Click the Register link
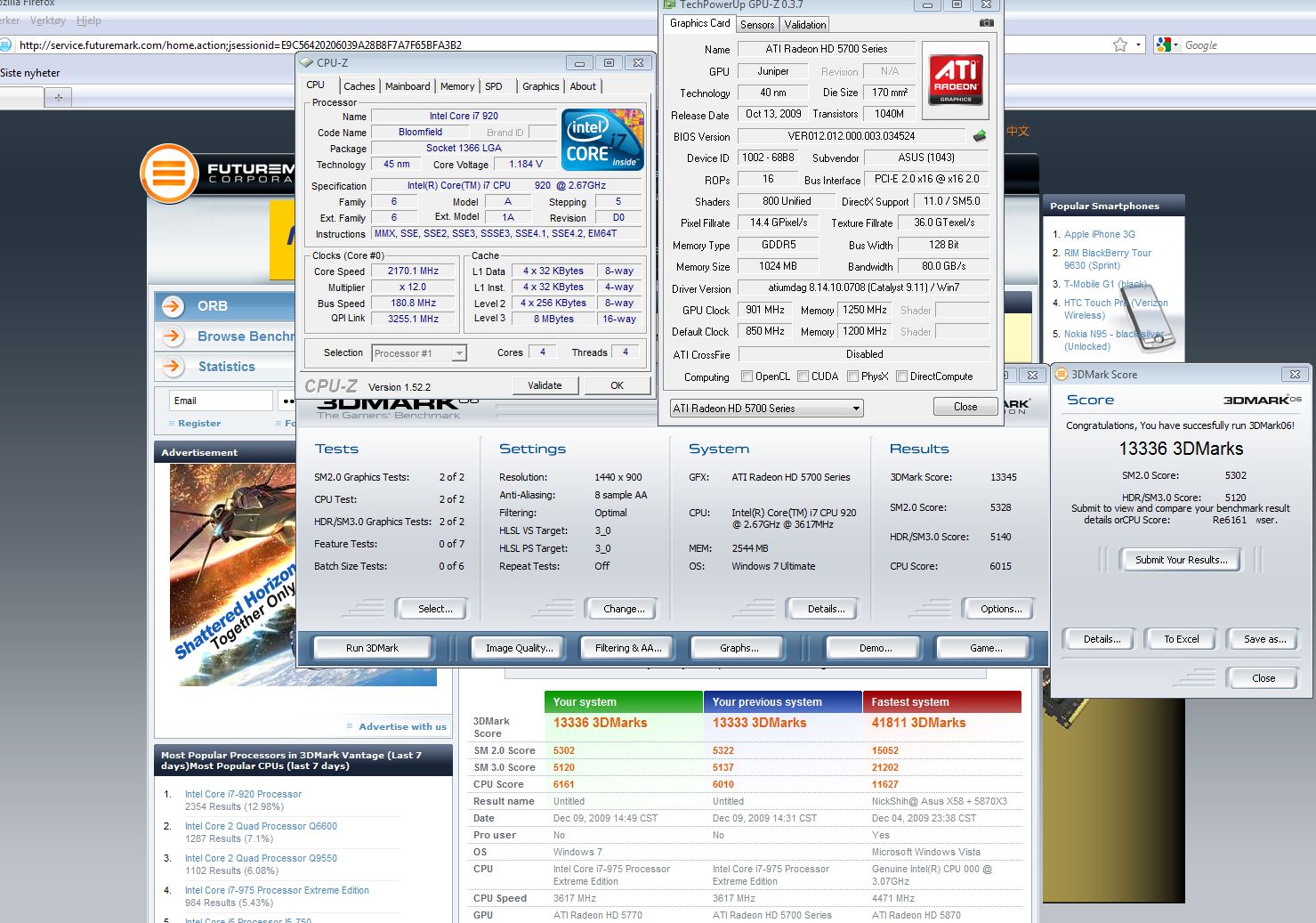The width and height of the screenshot is (1316, 923). (199, 424)
